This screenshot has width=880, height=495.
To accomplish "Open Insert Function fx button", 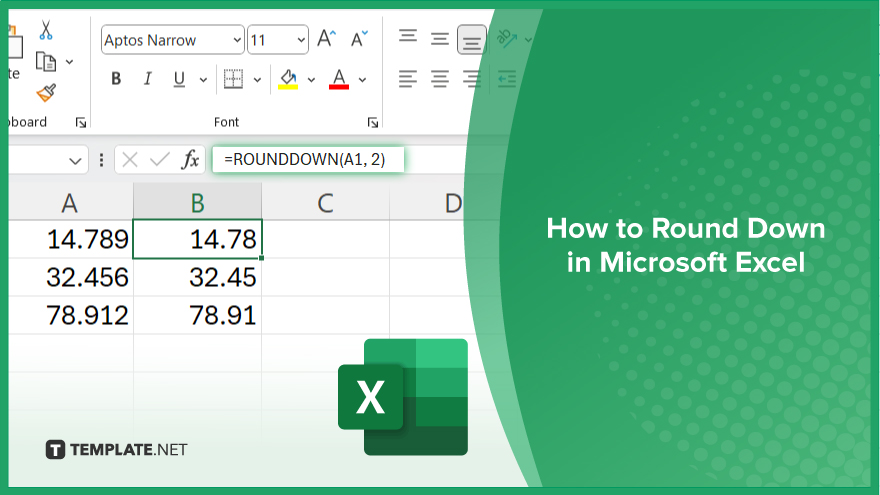I will (190, 160).
